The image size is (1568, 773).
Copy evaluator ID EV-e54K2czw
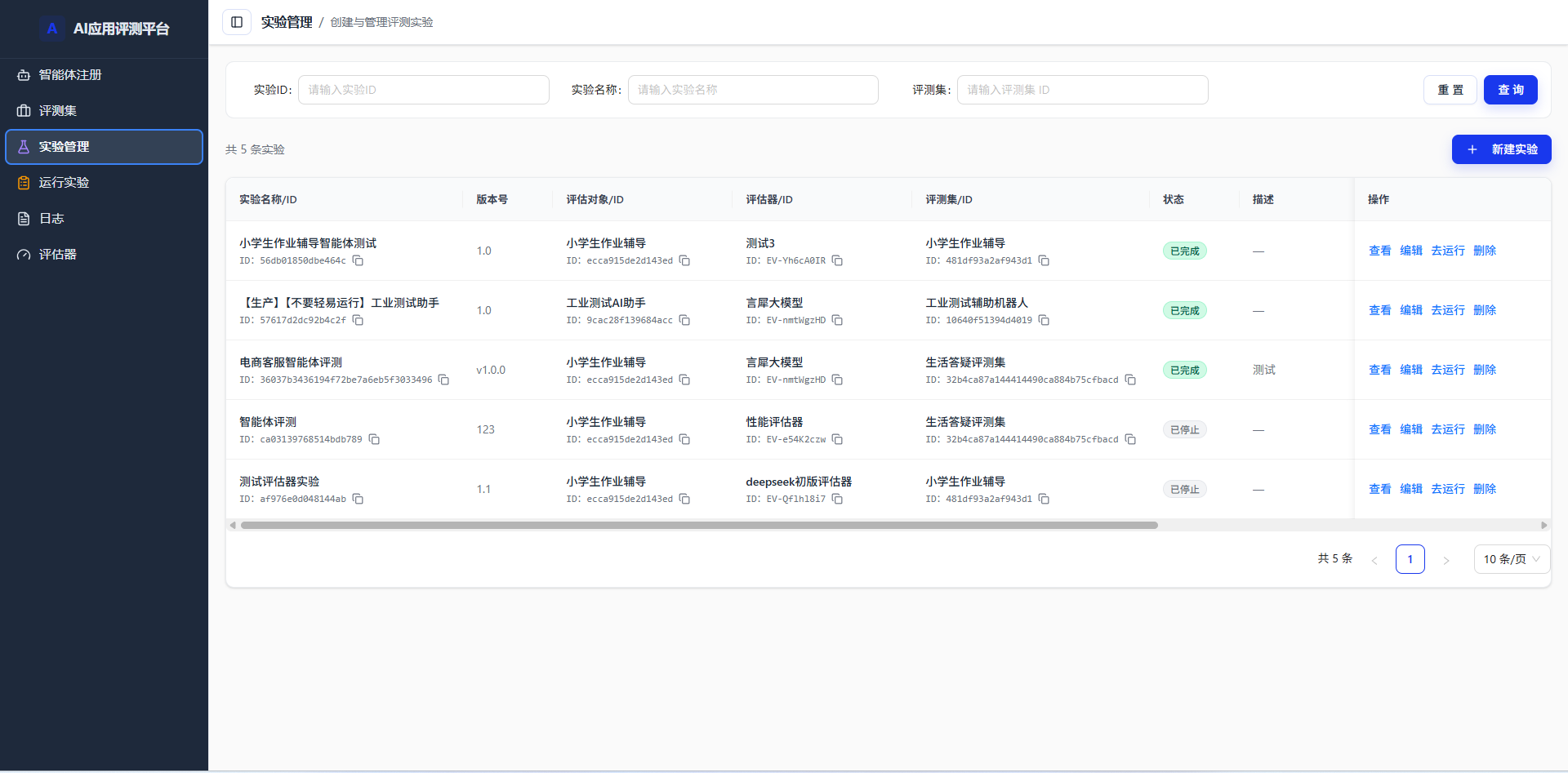coord(837,439)
